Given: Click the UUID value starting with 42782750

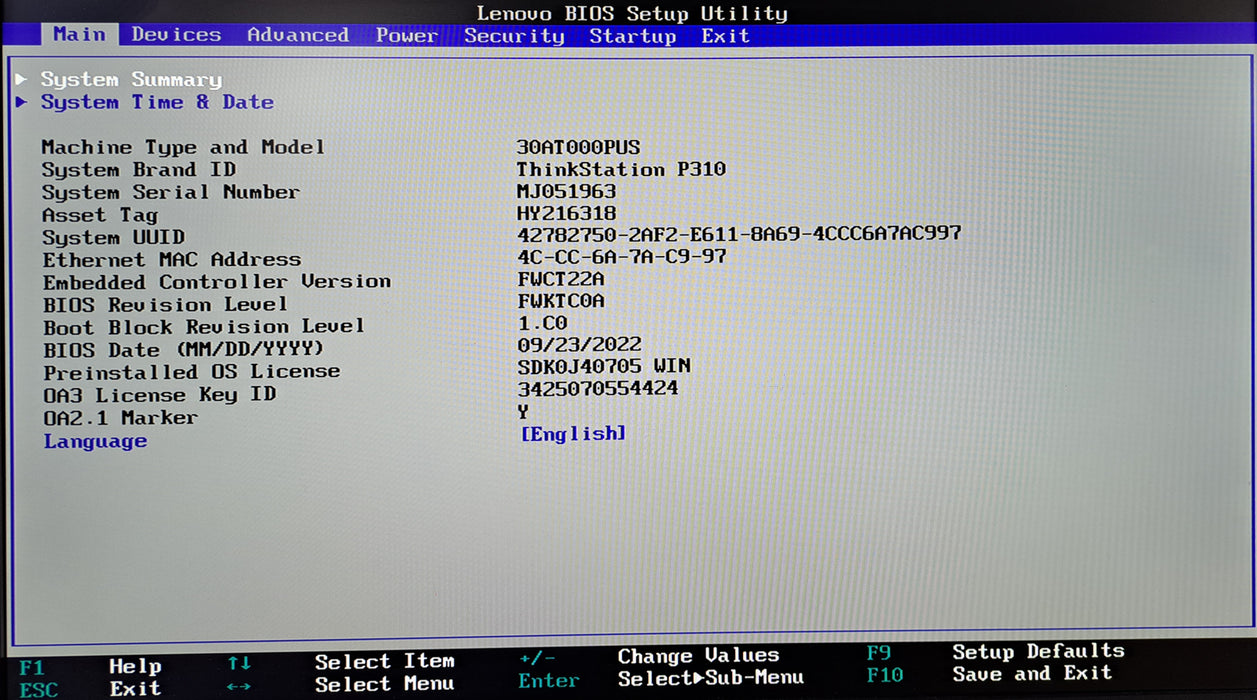Looking at the screenshot, I should [x=739, y=233].
